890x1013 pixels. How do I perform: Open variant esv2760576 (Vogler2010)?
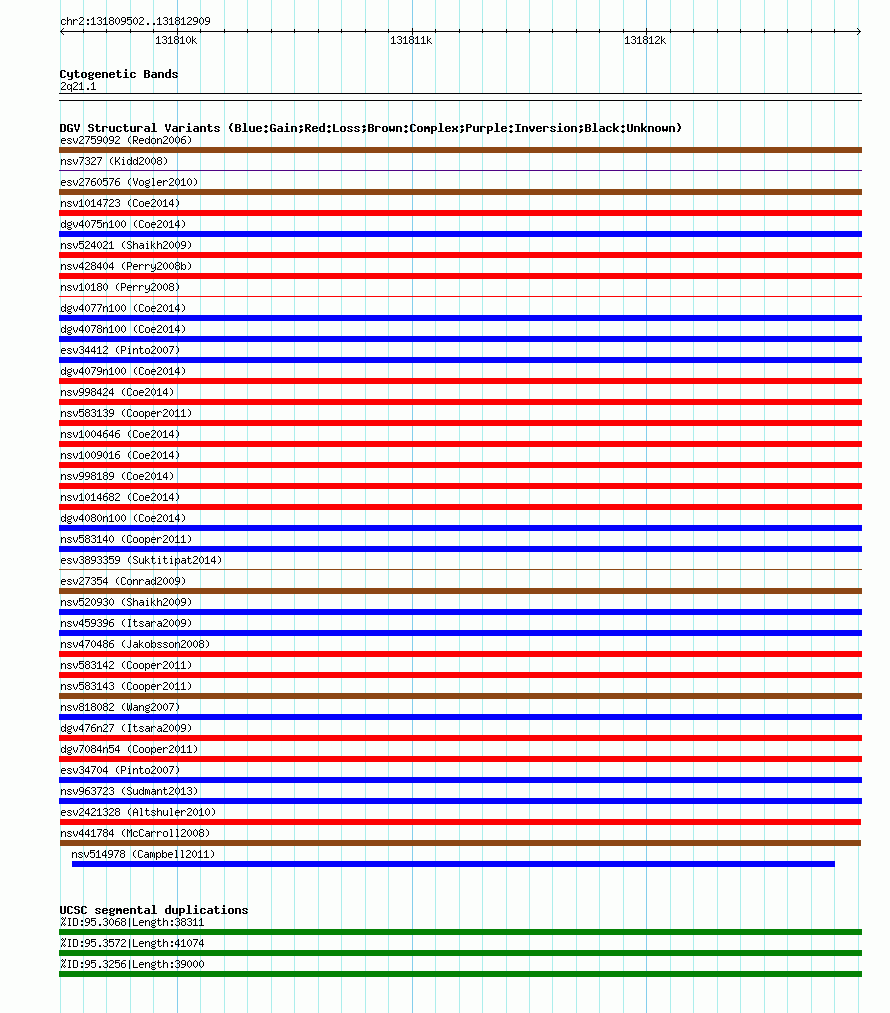pos(129,182)
